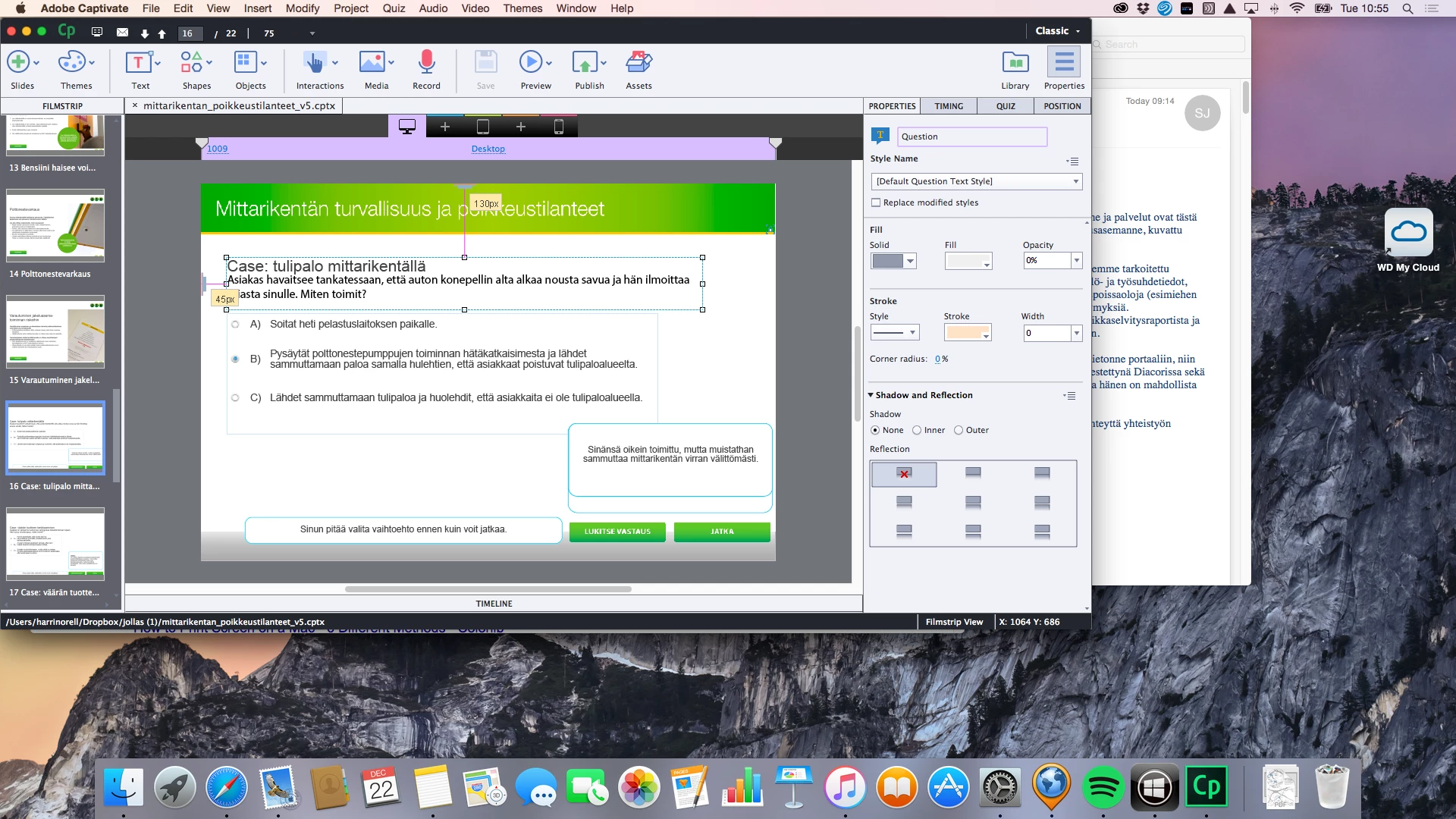Collapse the Shadow and Reflection section
This screenshot has width=1456, height=819.
coord(871,395)
